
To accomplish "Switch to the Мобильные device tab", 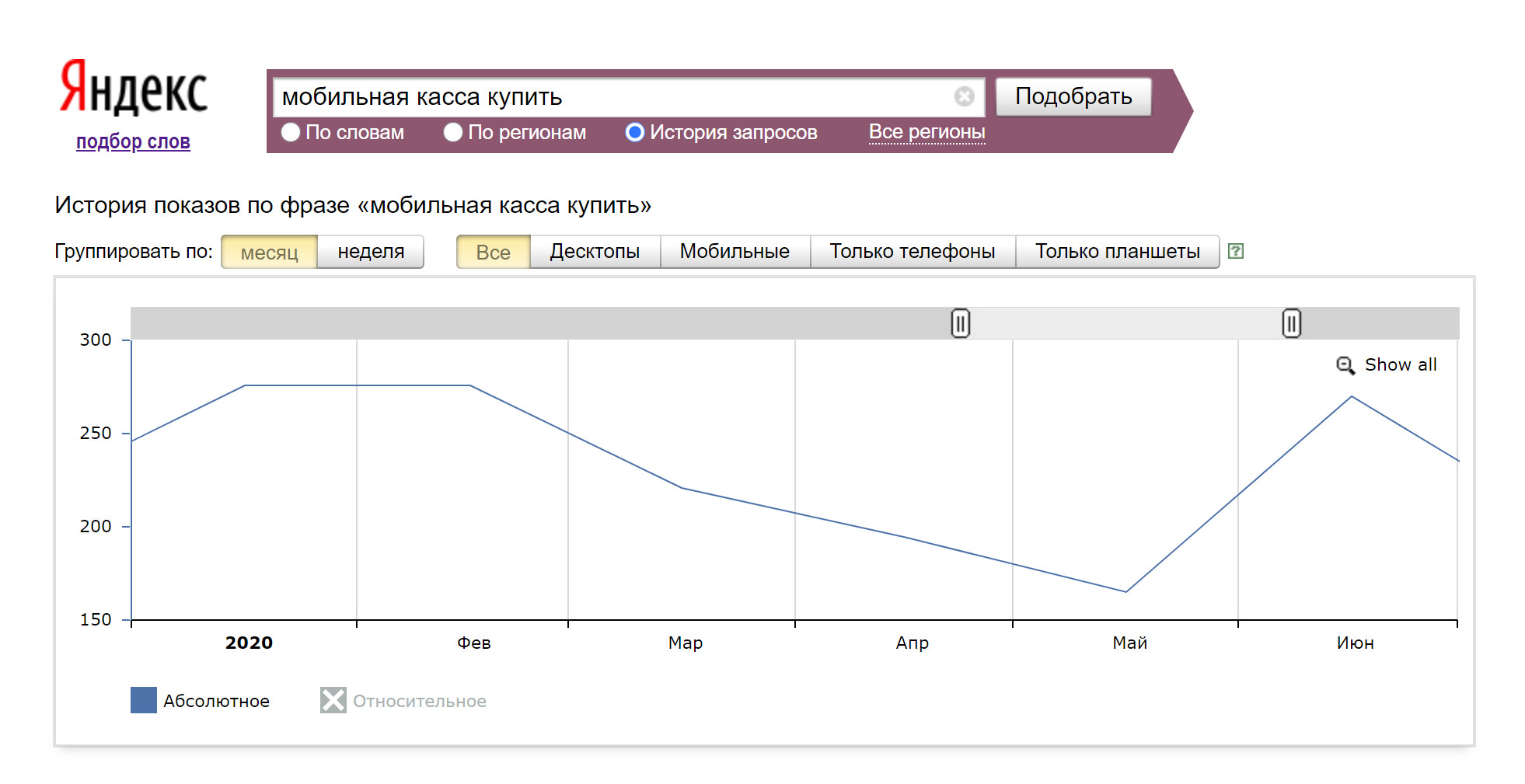I will coord(735,252).
